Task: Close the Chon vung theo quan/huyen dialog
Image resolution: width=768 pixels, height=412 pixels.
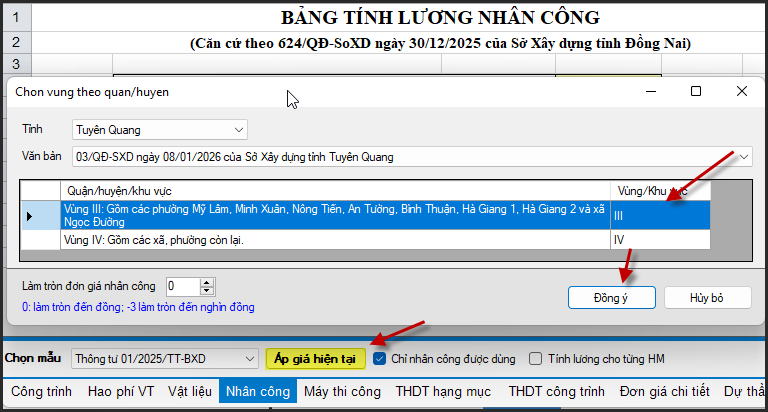Action: (741, 91)
